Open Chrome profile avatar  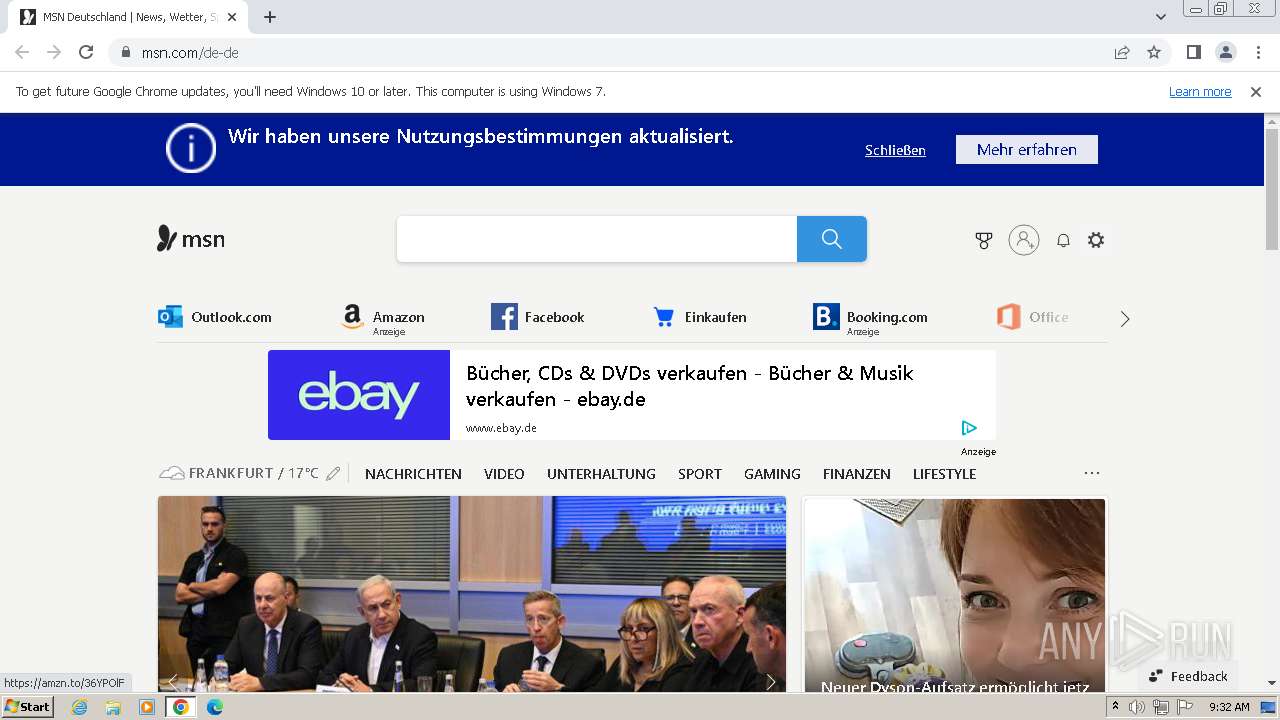point(1225,52)
